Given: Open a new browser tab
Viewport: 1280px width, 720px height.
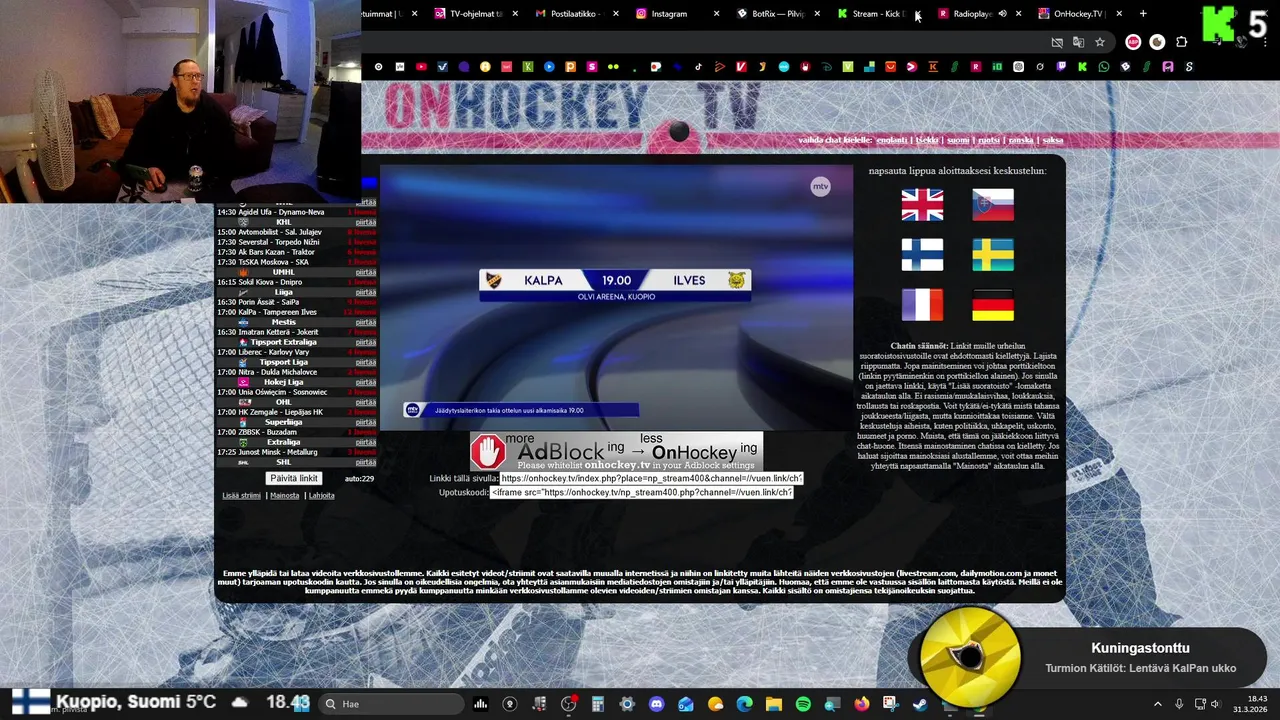Looking at the screenshot, I should pos(1143,14).
